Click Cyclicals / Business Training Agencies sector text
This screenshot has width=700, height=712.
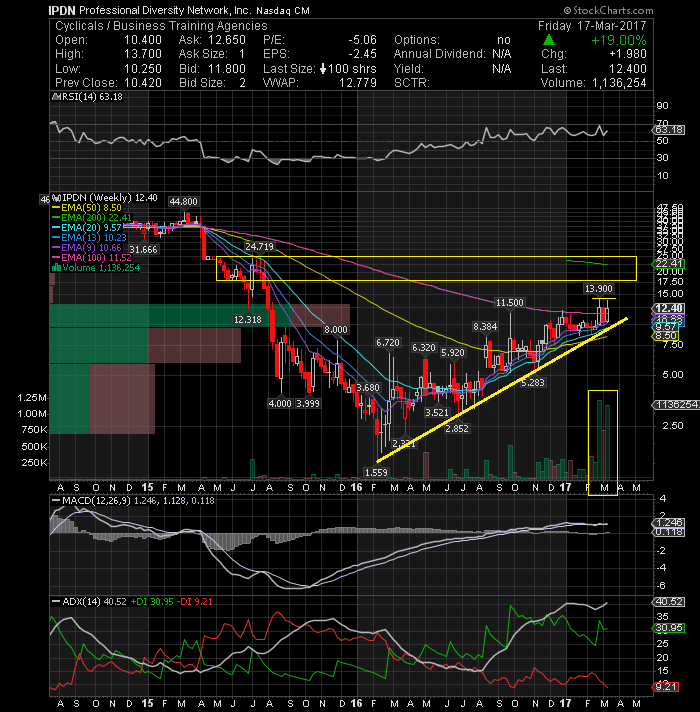[x=161, y=26]
